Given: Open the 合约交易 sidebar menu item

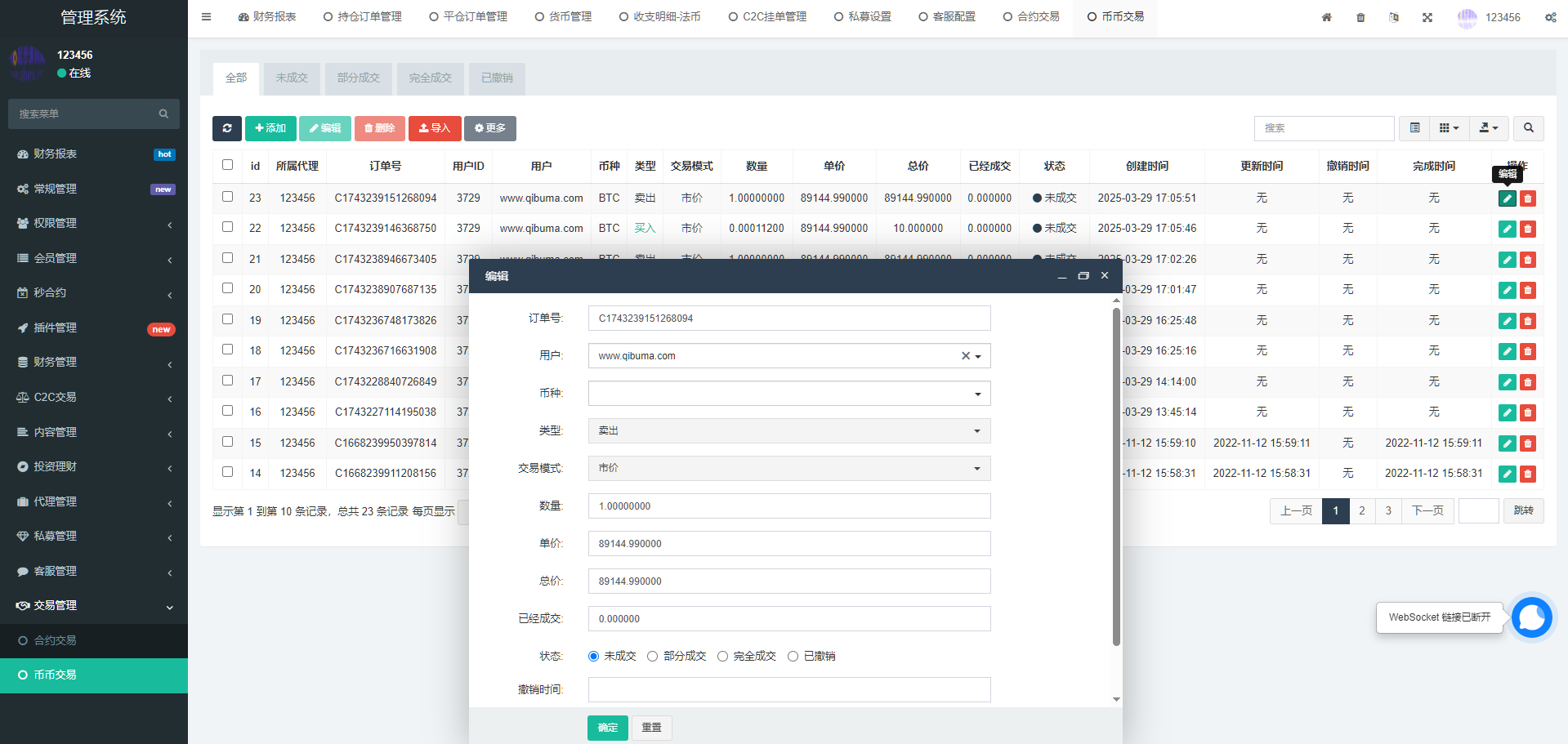Looking at the screenshot, I should point(55,640).
